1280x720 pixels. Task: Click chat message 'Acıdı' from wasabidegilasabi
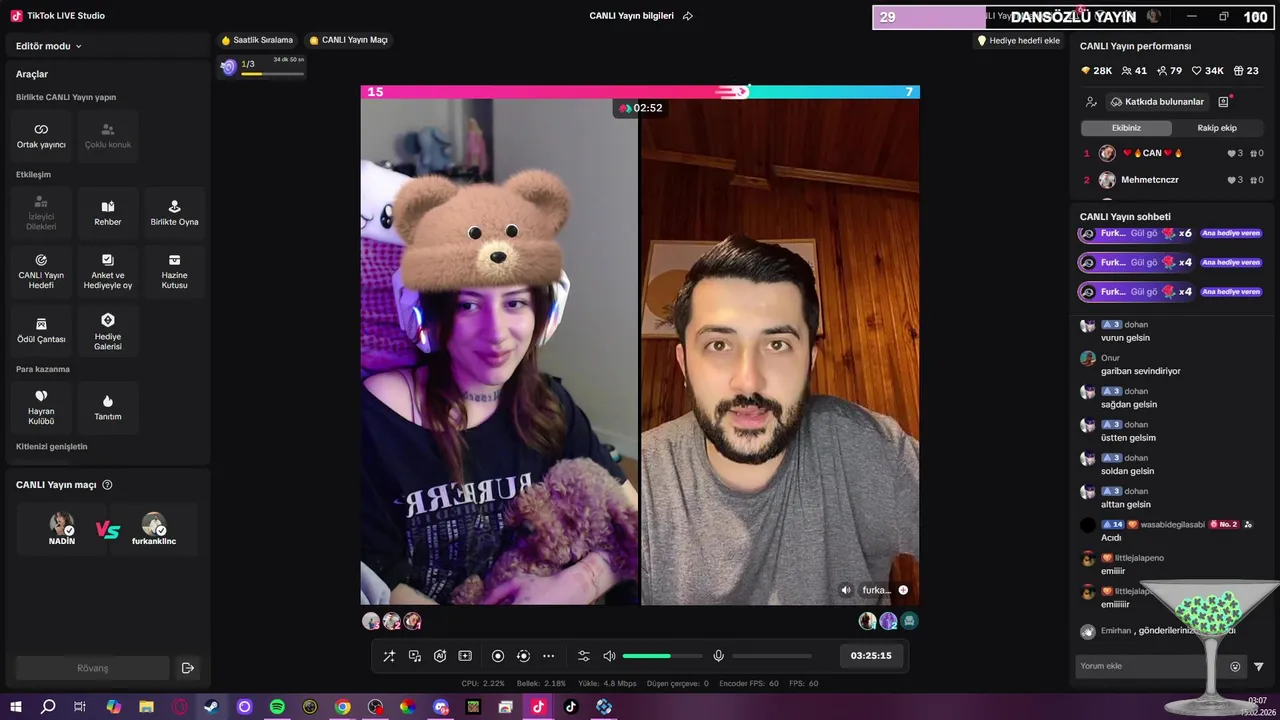1111,538
